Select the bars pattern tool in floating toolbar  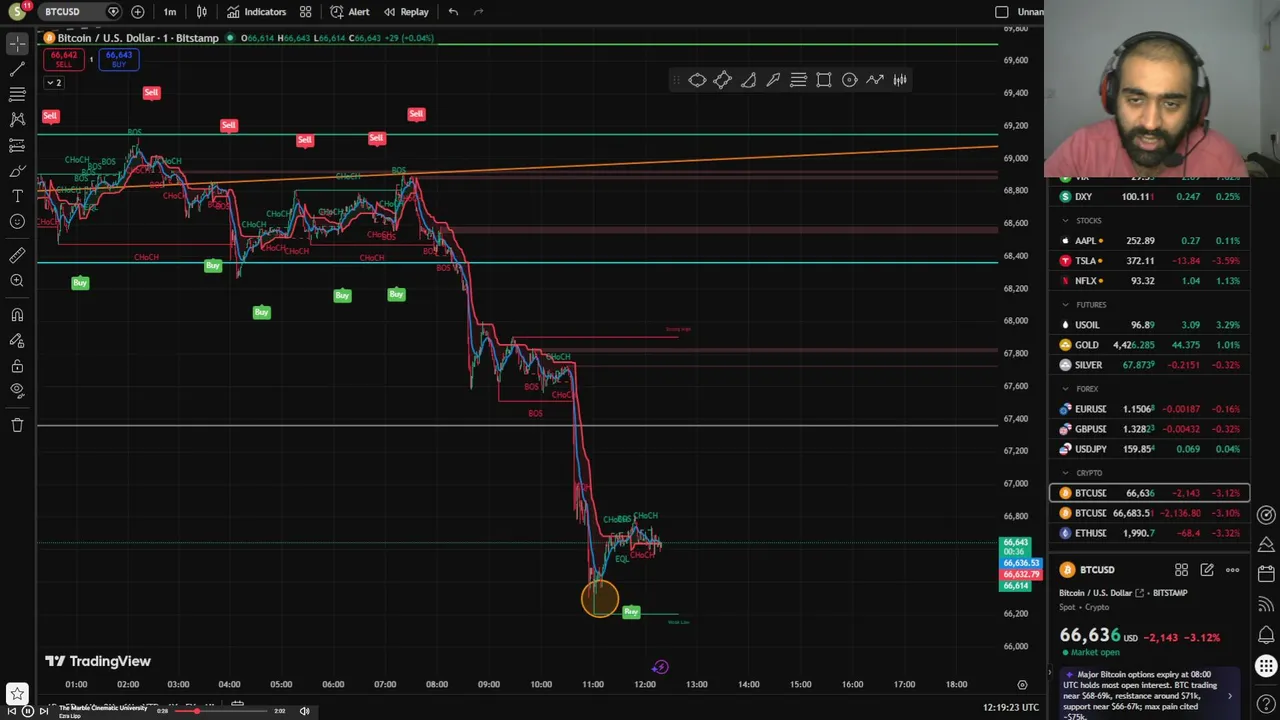click(x=900, y=80)
